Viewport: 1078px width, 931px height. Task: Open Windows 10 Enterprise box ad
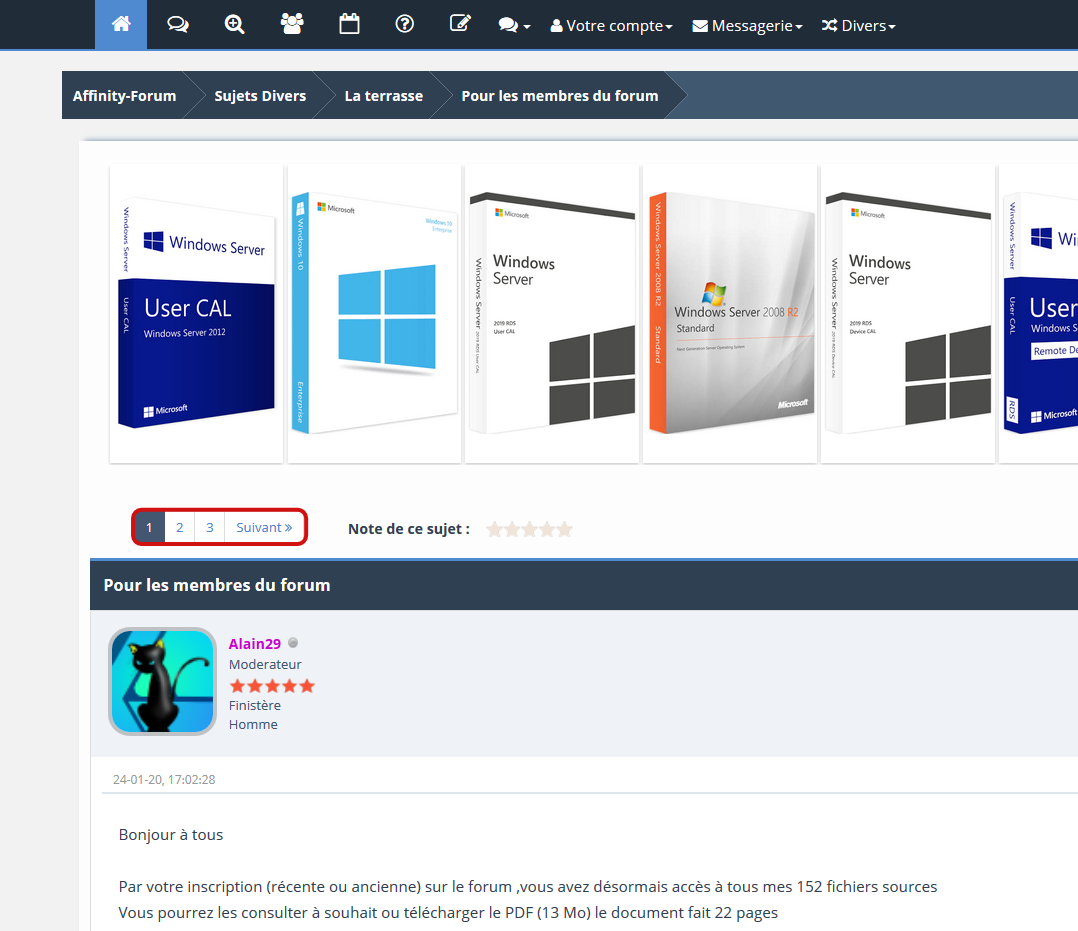(374, 314)
